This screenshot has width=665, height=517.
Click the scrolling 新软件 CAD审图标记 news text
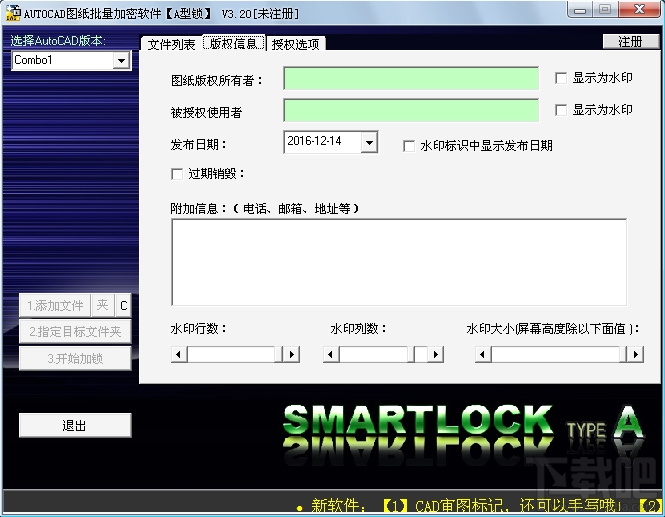pyautogui.click(x=478, y=506)
